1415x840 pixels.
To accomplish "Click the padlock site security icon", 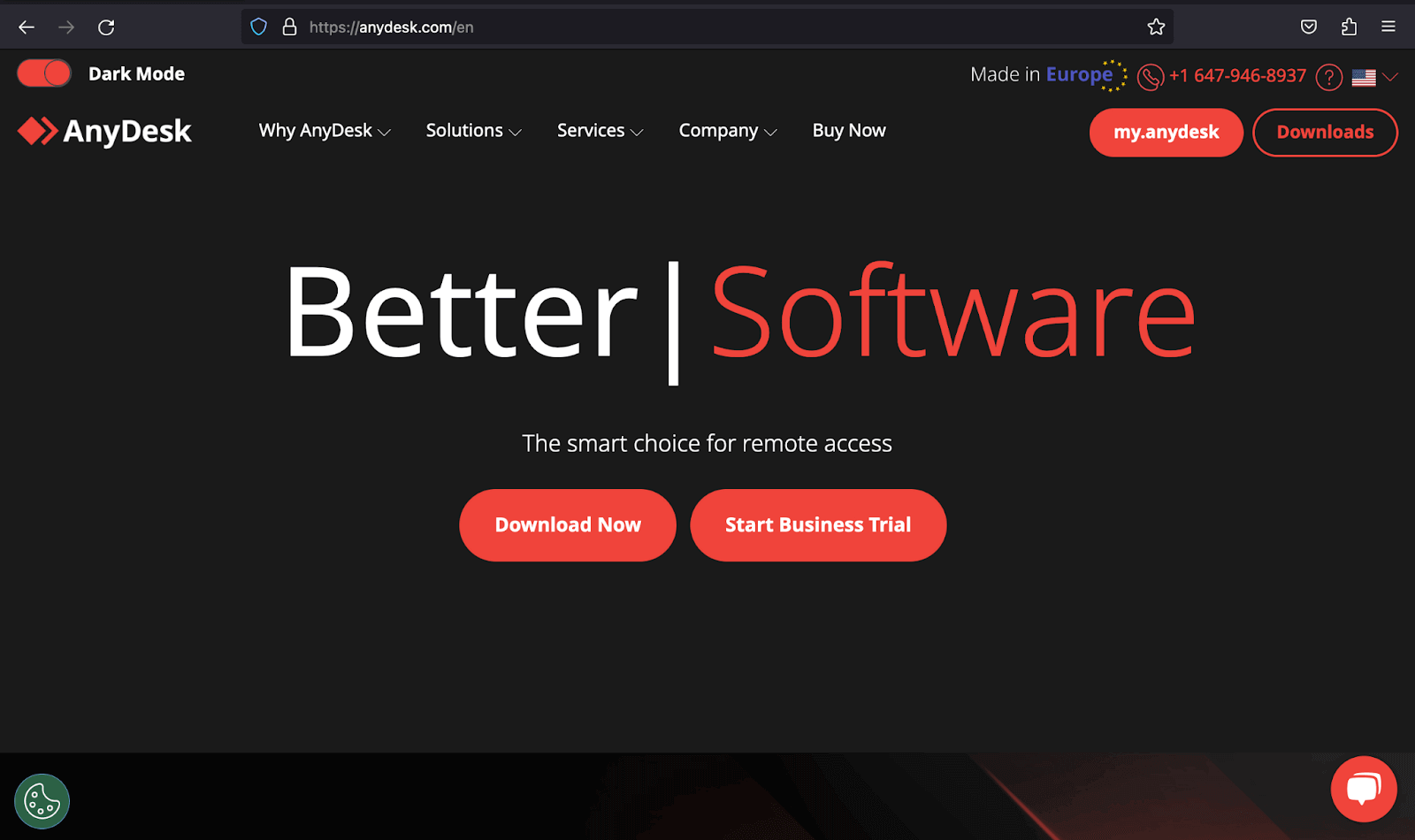I will 289,27.
